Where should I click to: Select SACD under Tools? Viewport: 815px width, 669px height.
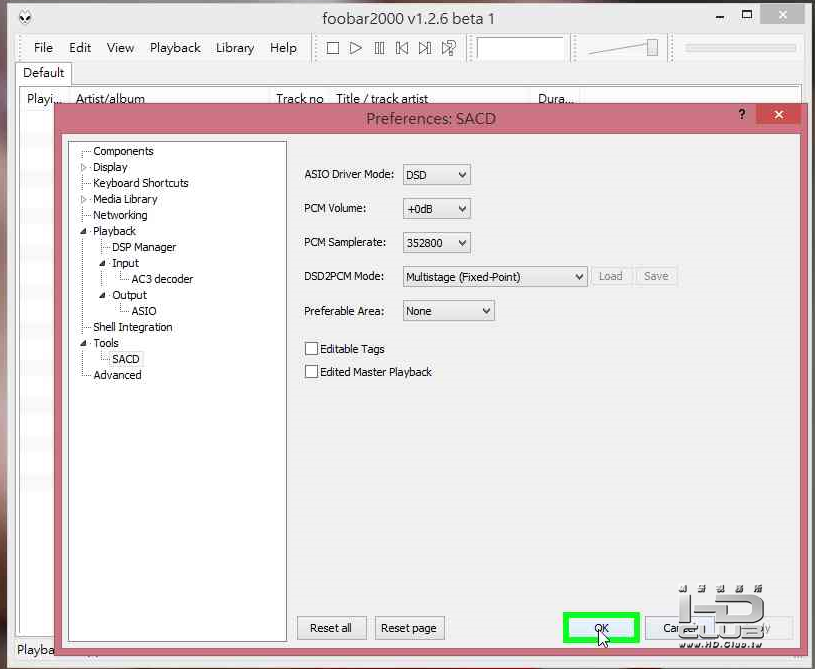(126, 359)
